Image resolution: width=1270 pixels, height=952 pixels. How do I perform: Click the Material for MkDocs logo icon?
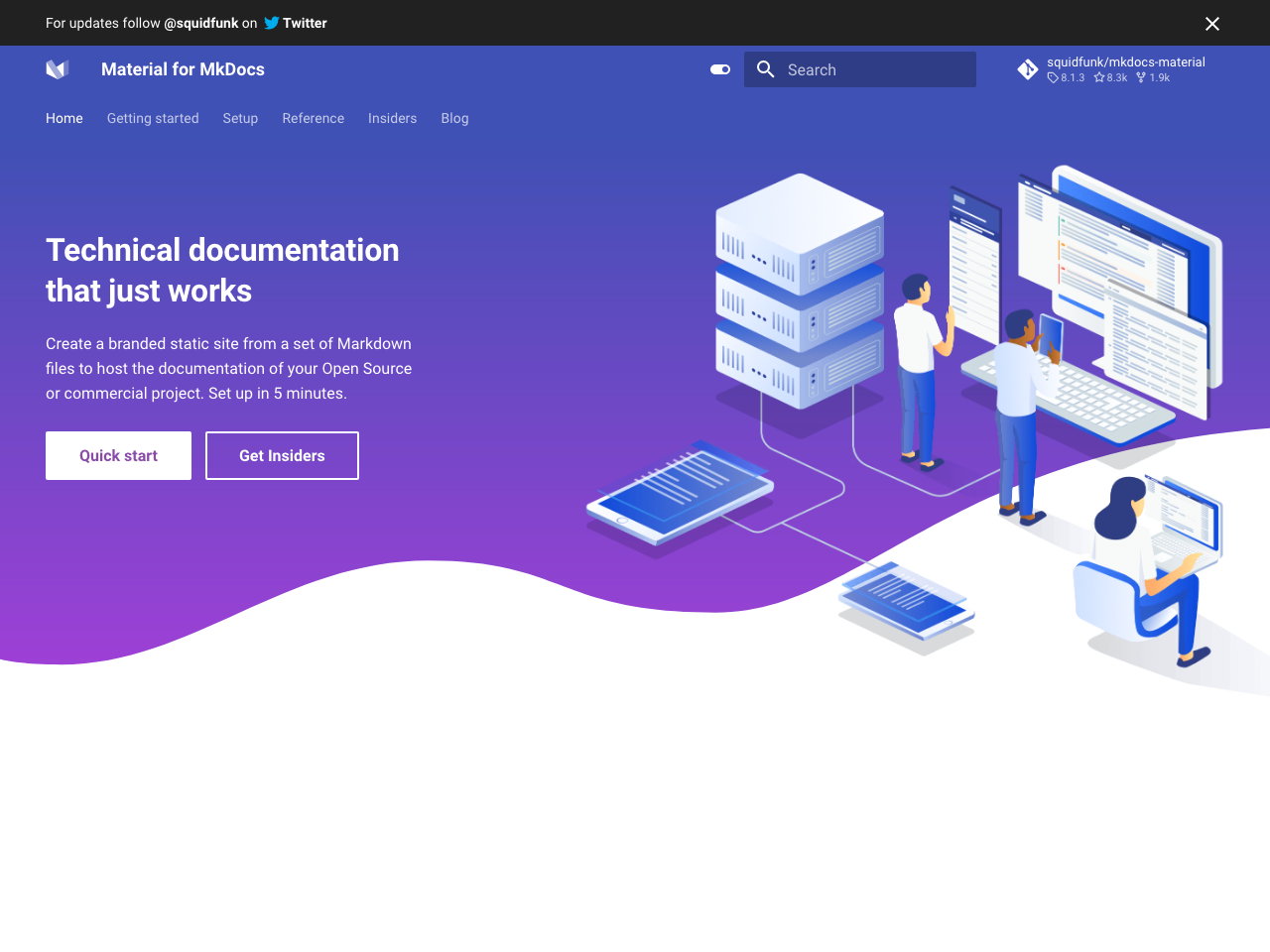(x=57, y=69)
